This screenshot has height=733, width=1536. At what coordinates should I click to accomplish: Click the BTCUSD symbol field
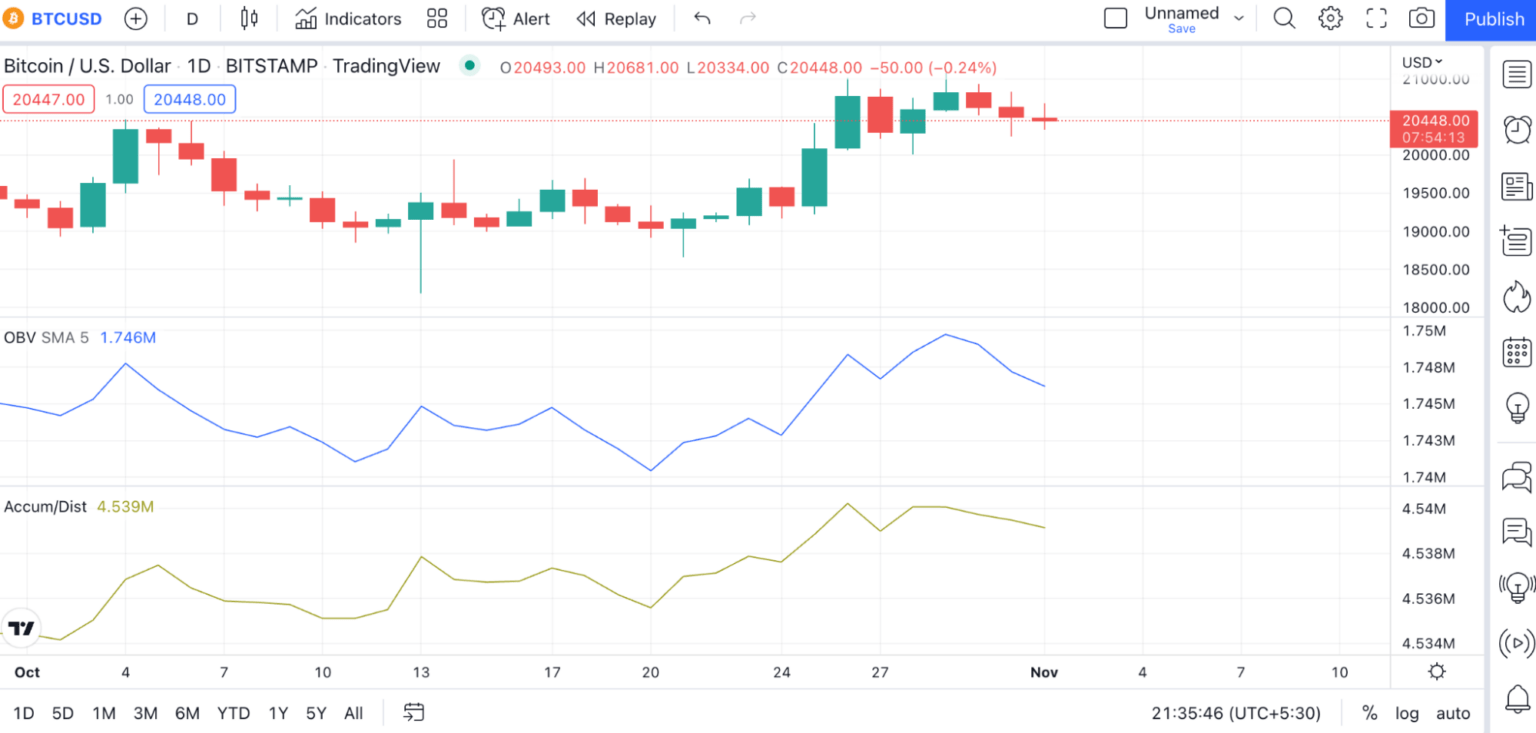tap(57, 18)
